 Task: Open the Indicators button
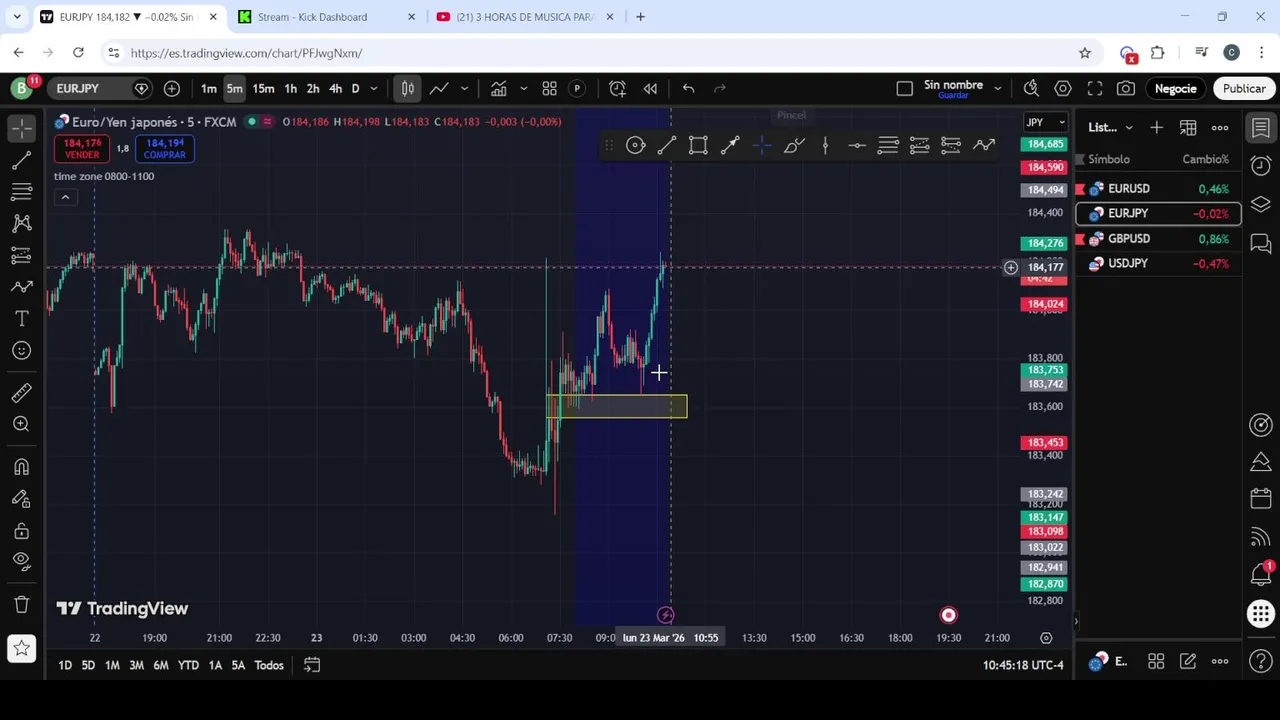coord(499,88)
